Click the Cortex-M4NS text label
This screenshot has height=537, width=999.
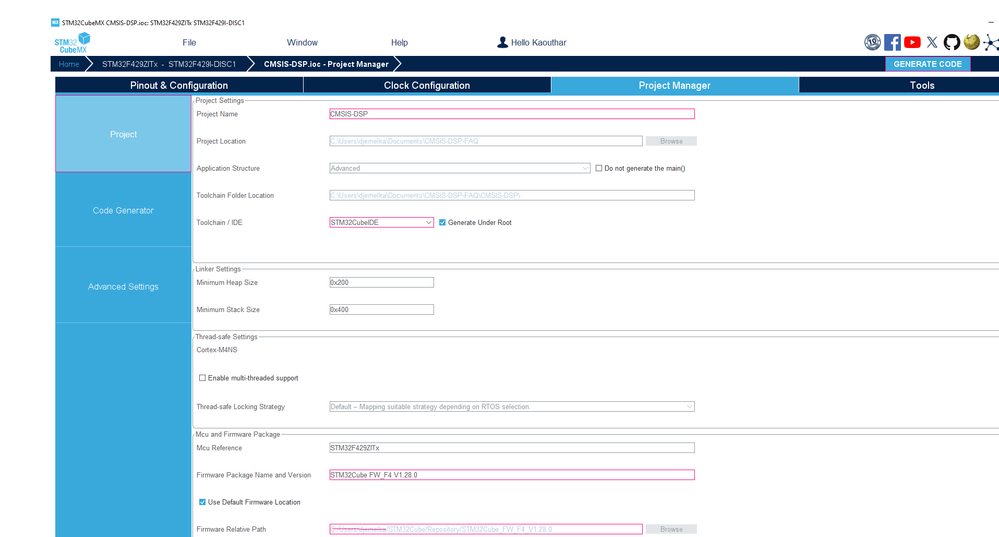pyautogui.click(x=217, y=350)
